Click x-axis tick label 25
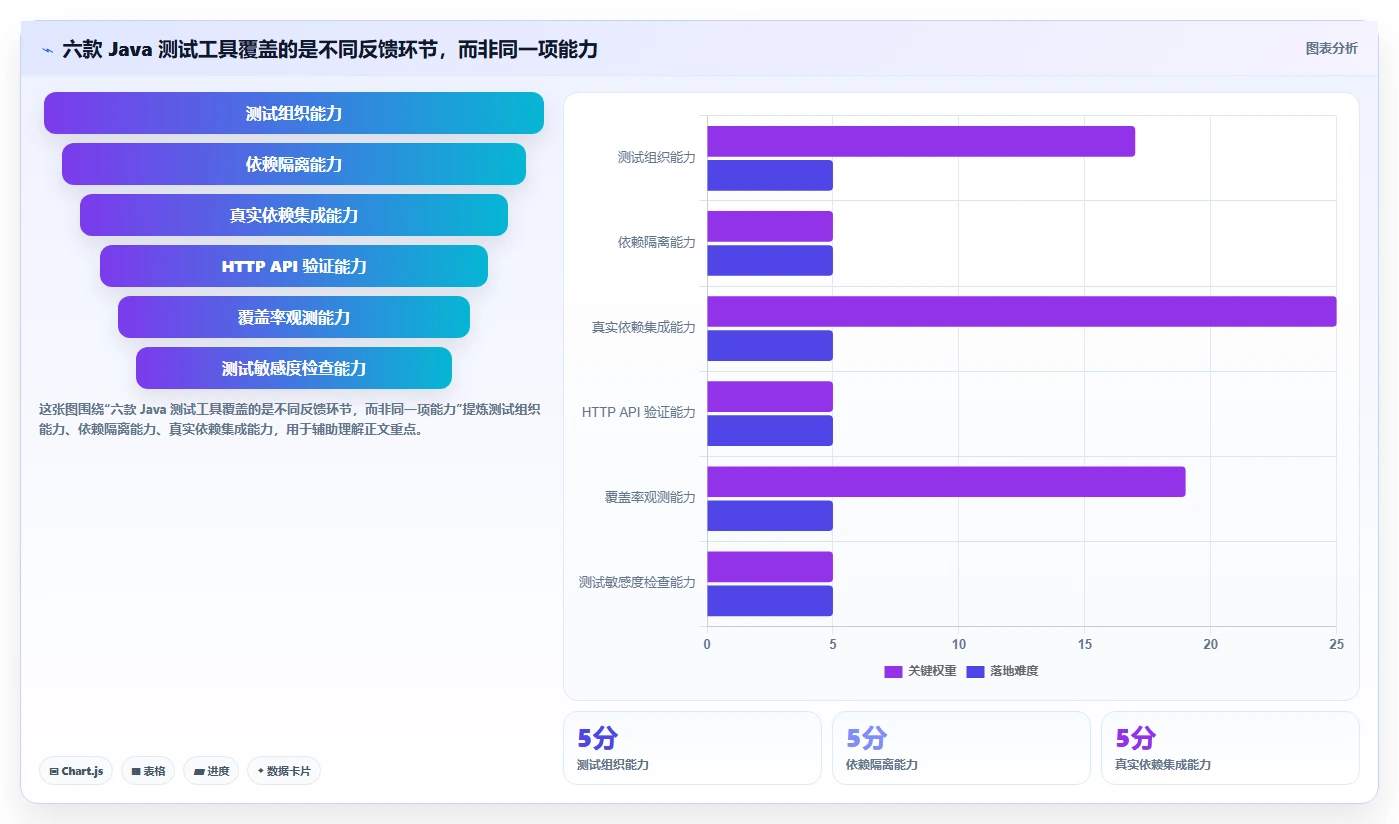The width and height of the screenshot is (1399, 824). point(1336,645)
